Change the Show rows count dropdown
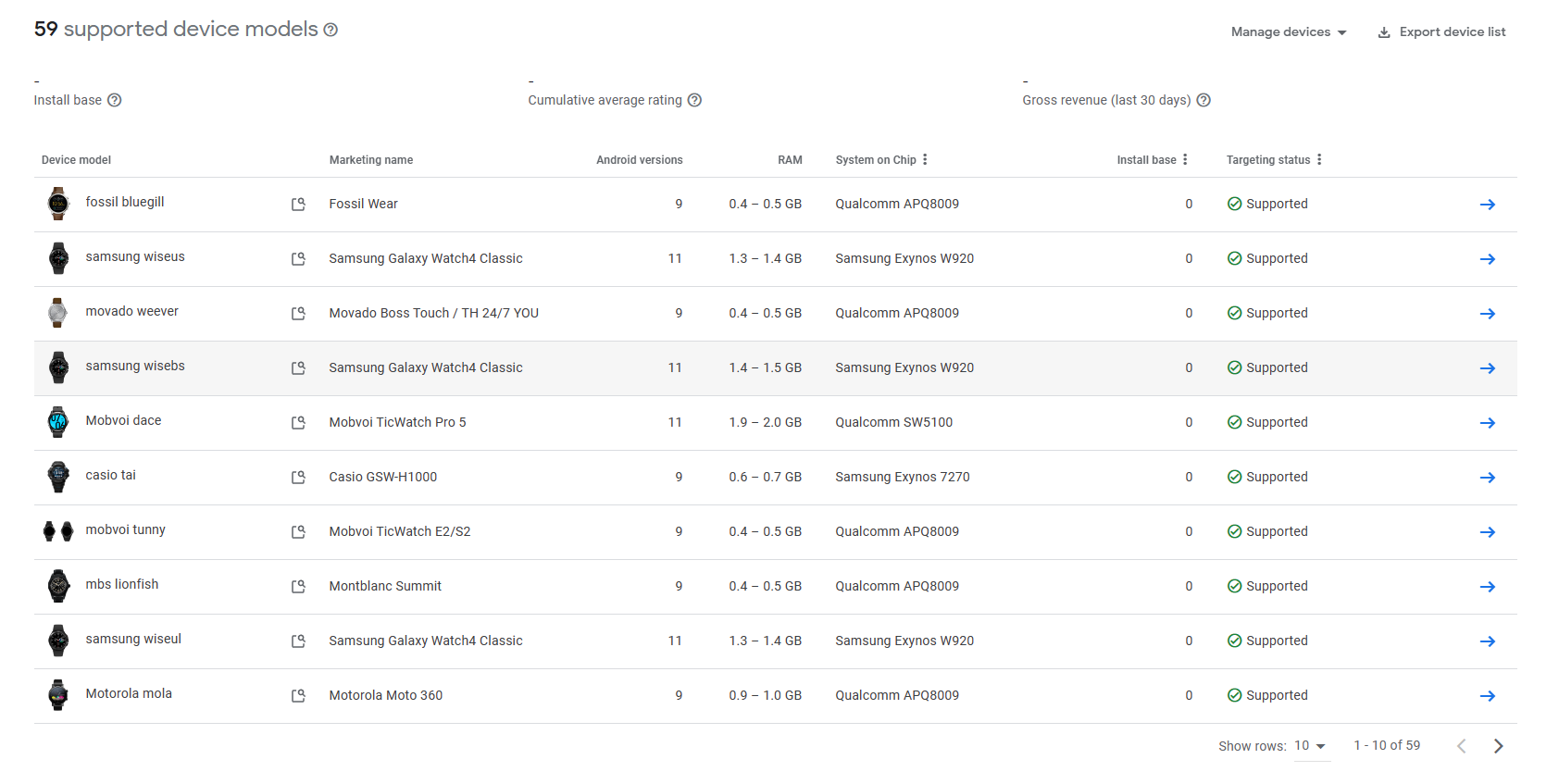The width and height of the screenshot is (1559, 784). (x=1311, y=746)
